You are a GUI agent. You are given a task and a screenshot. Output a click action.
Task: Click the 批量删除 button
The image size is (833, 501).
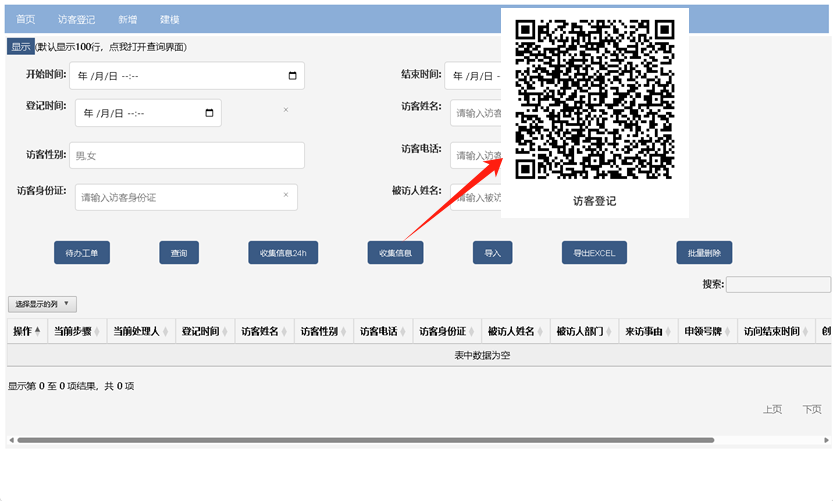704,253
